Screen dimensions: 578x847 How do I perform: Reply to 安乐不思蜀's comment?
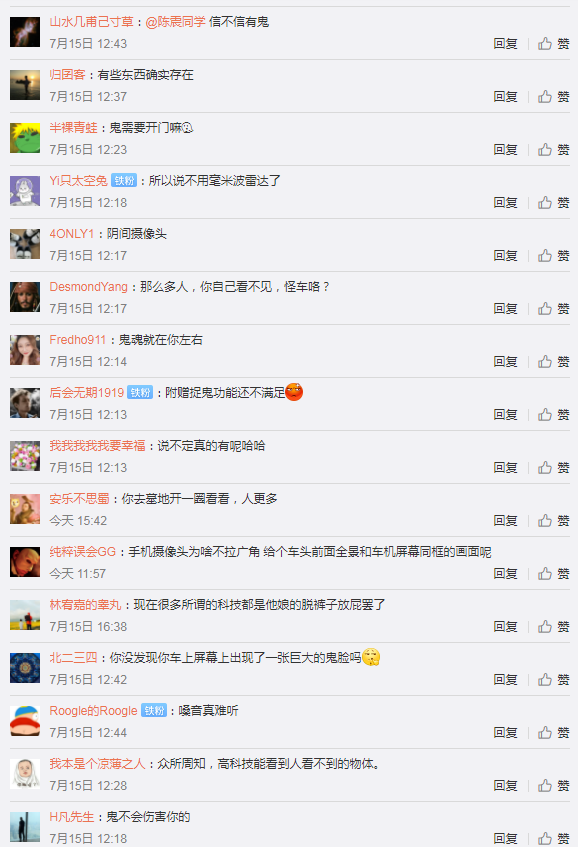(x=506, y=520)
